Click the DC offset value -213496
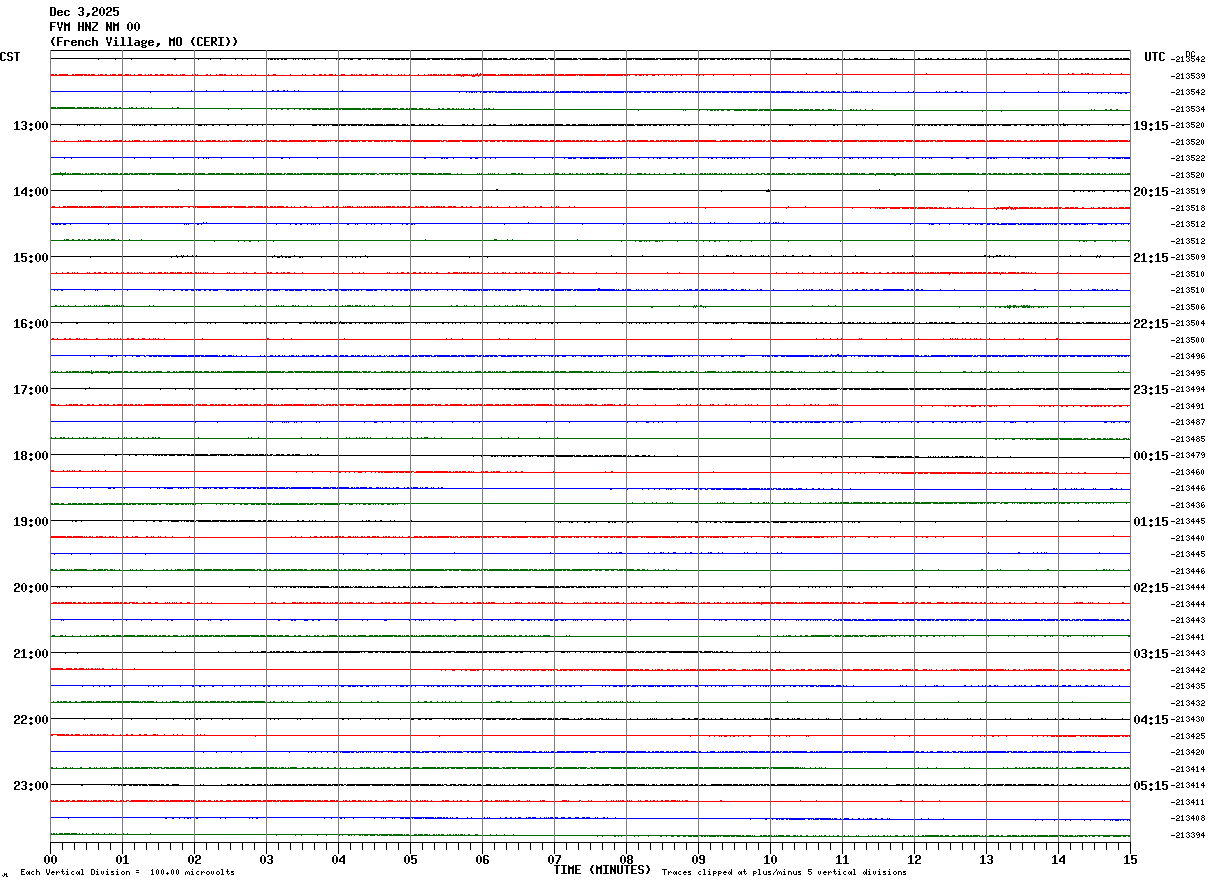 [x=1188, y=357]
